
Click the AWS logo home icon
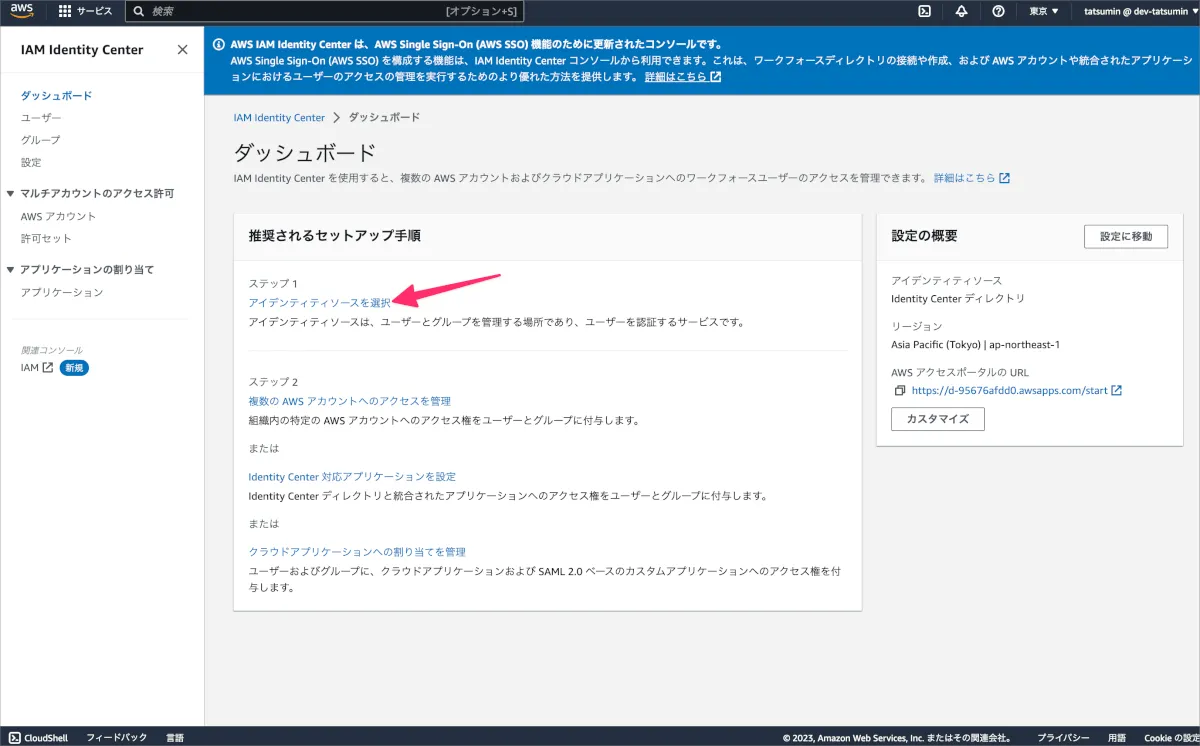(x=23, y=11)
